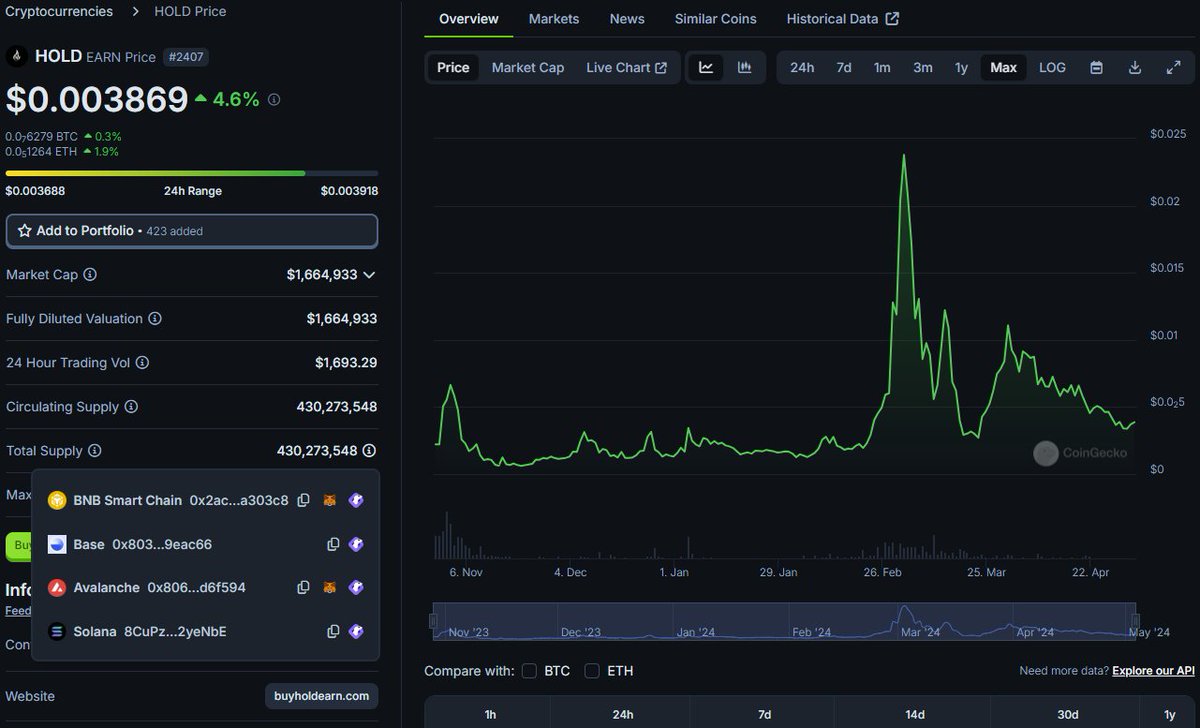Click the 7d column header in performance table

tap(764, 714)
